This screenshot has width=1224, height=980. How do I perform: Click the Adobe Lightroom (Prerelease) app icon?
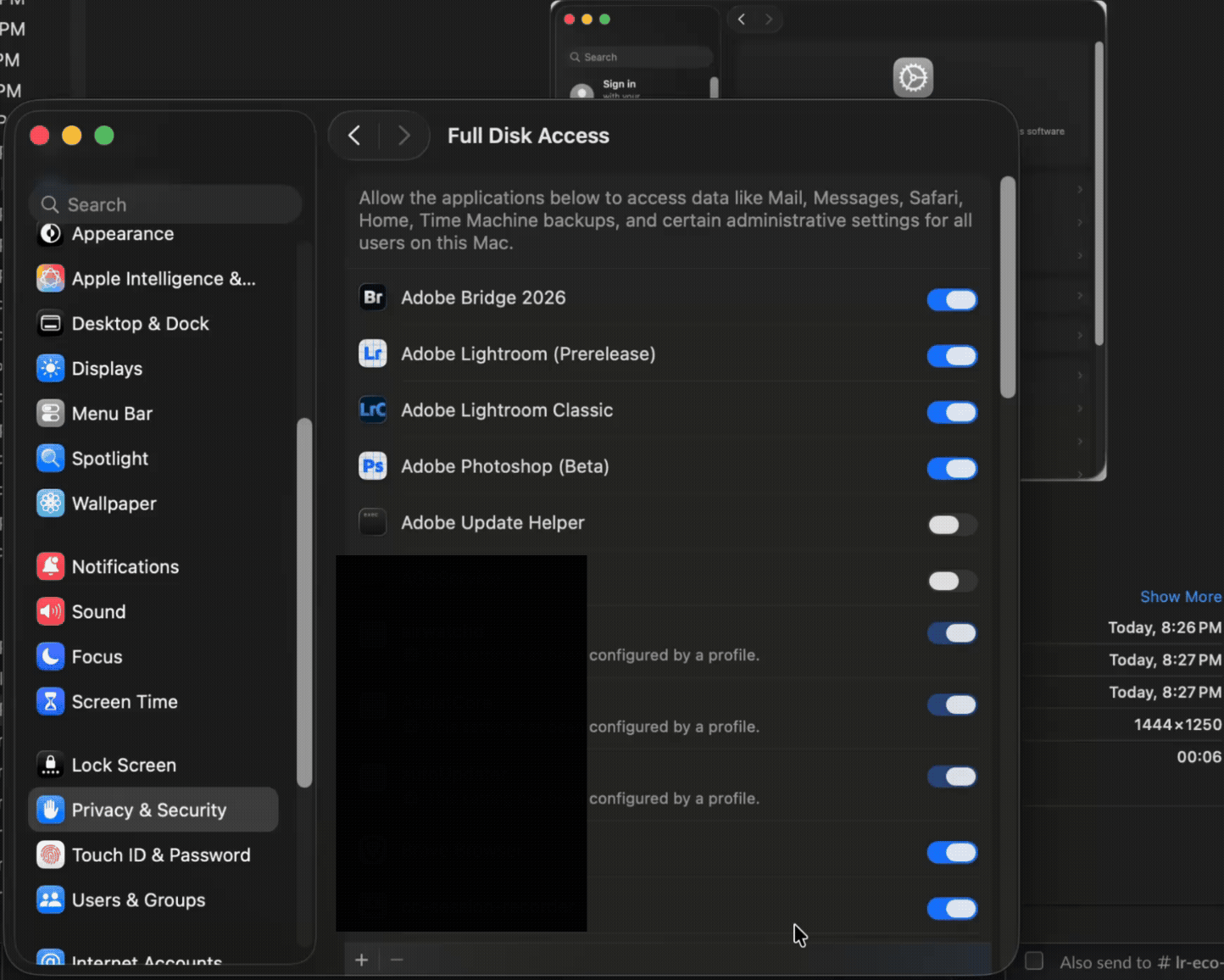(373, 354)
